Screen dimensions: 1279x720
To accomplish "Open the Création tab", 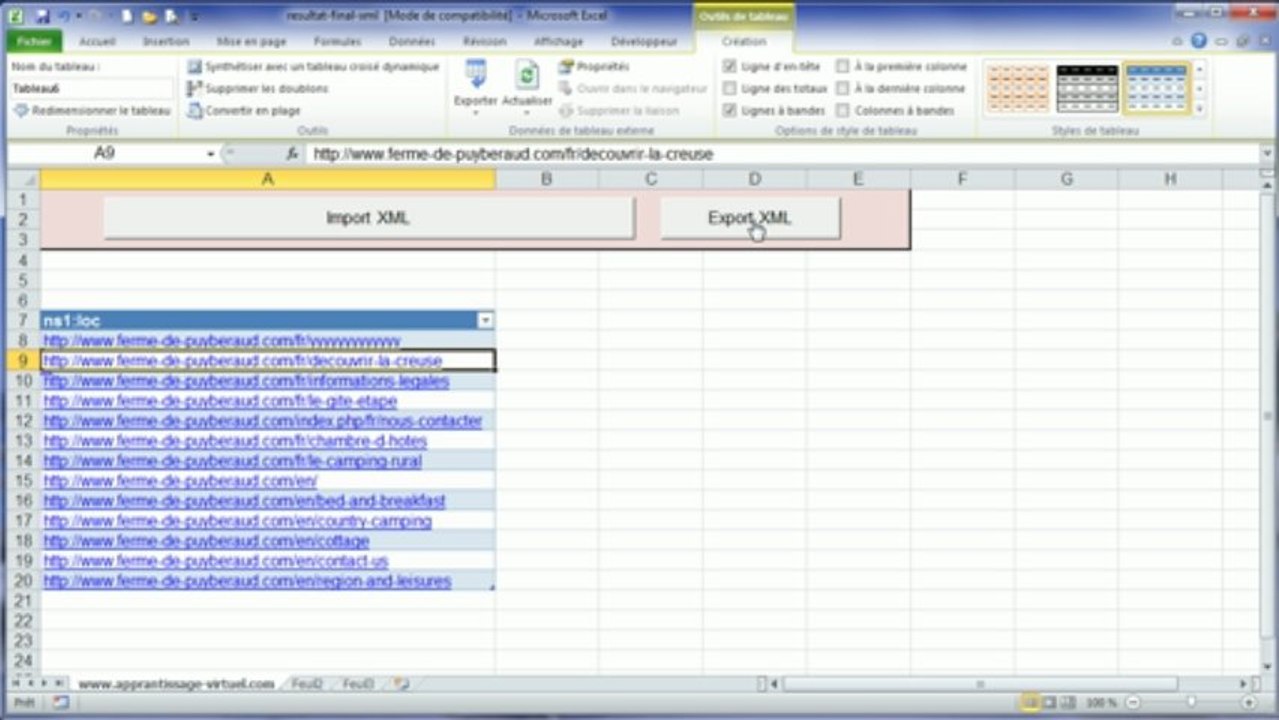I will coord(743,42).
